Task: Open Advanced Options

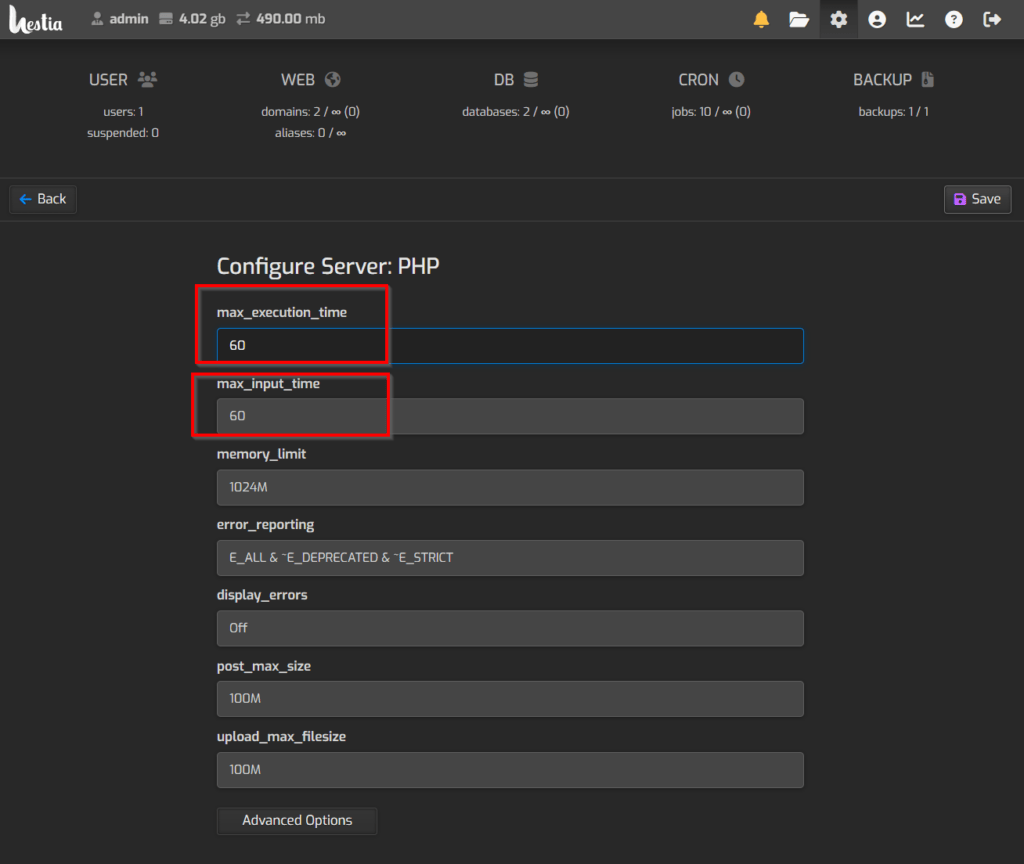Action: click(x=296, y=820)
